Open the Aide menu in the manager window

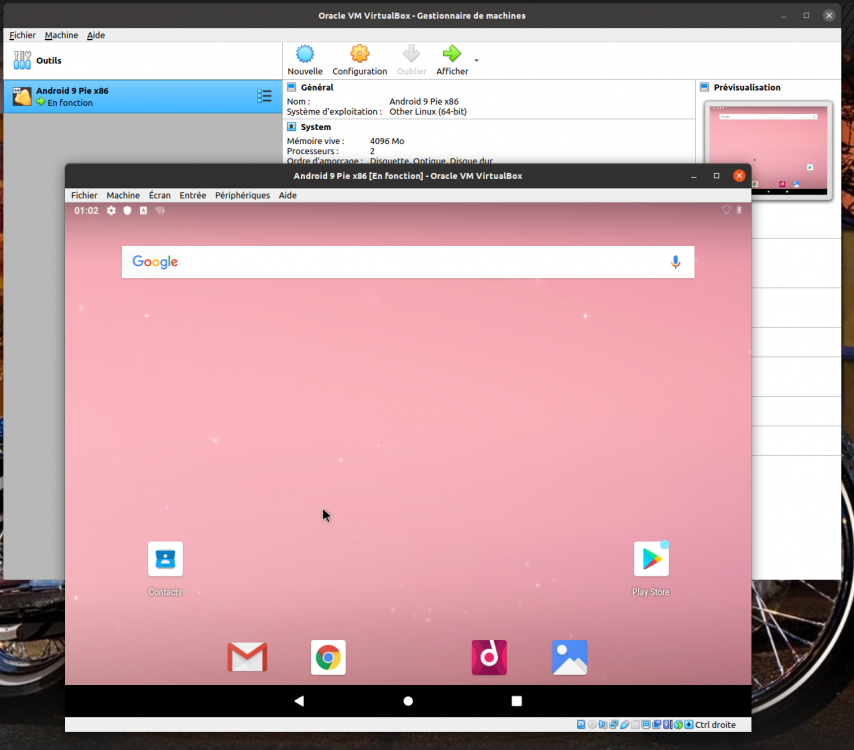(96, 35)
